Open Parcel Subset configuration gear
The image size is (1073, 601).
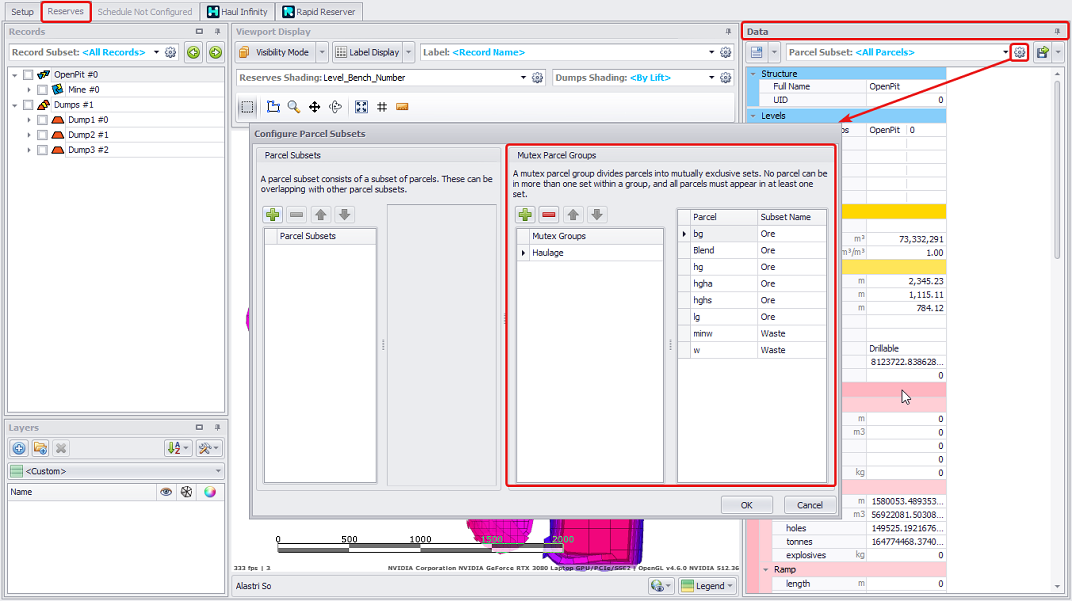tap(1019, 52)
